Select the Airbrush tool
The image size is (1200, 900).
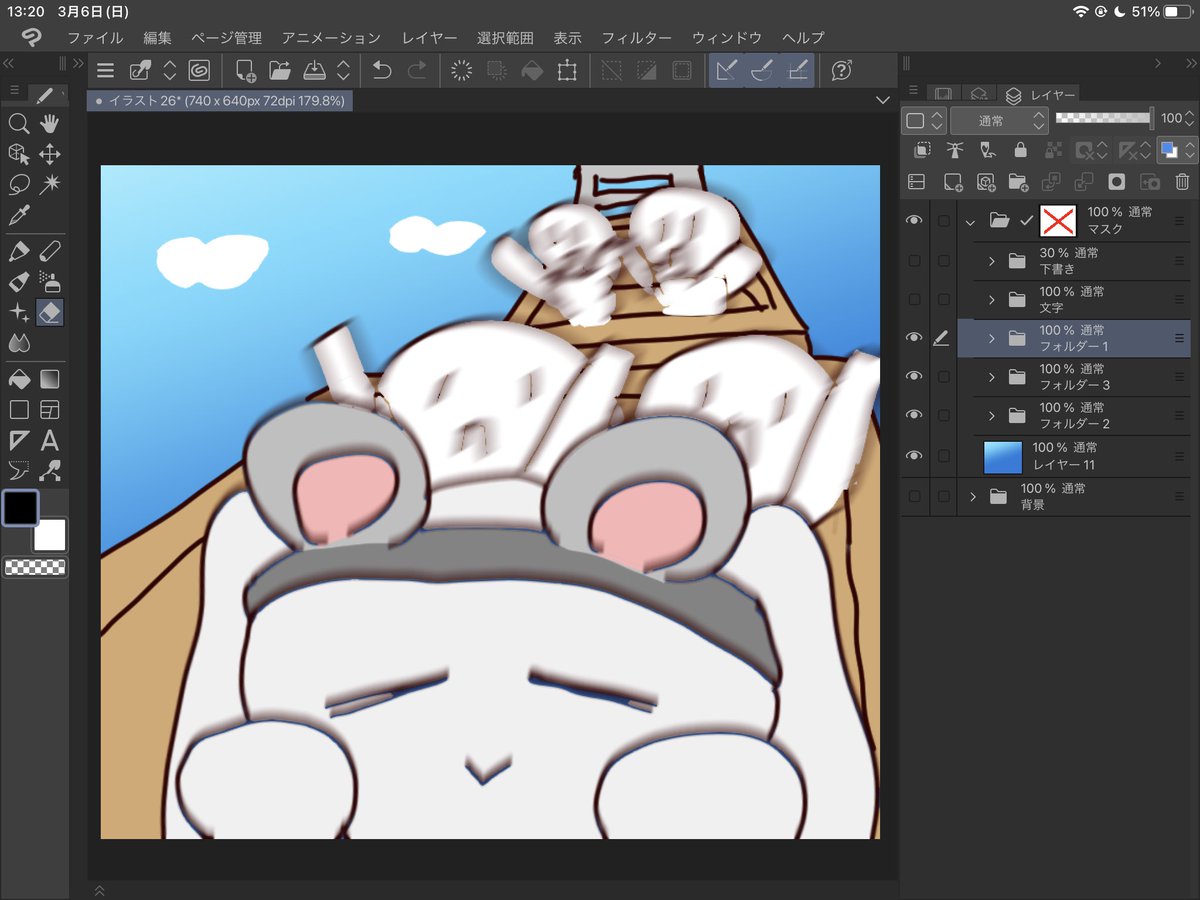tap(49, 281)
